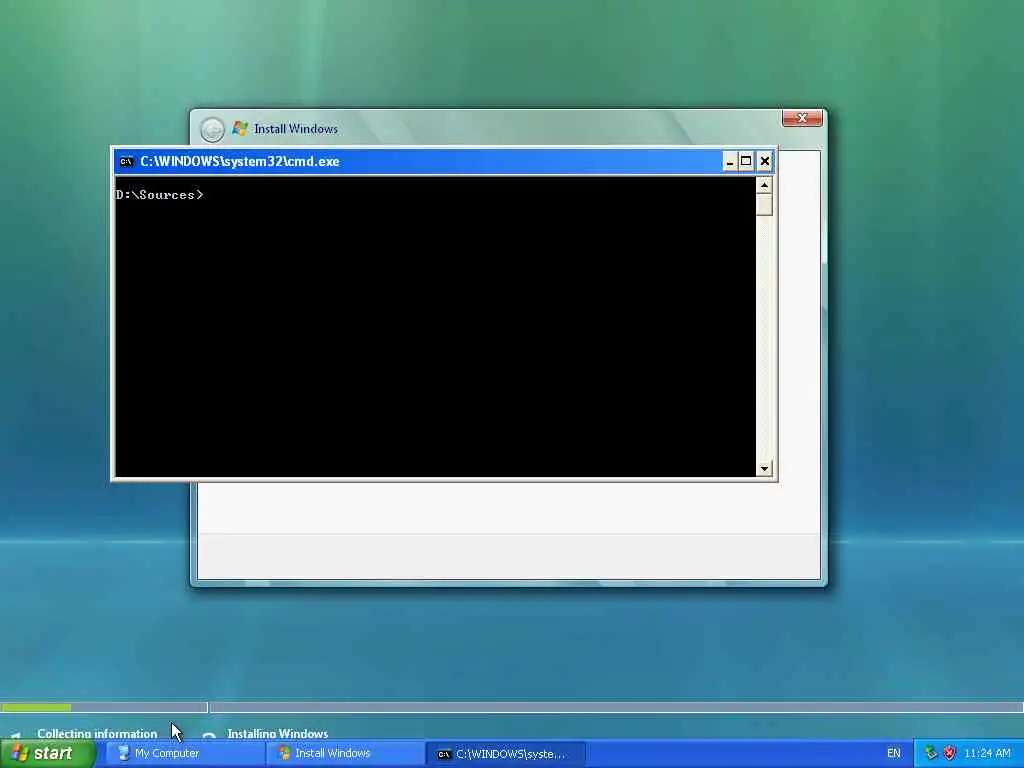Viewport: 1024px width, 768px height.
Task: Maximize the cmd.exe window
Action: point(746,161)
